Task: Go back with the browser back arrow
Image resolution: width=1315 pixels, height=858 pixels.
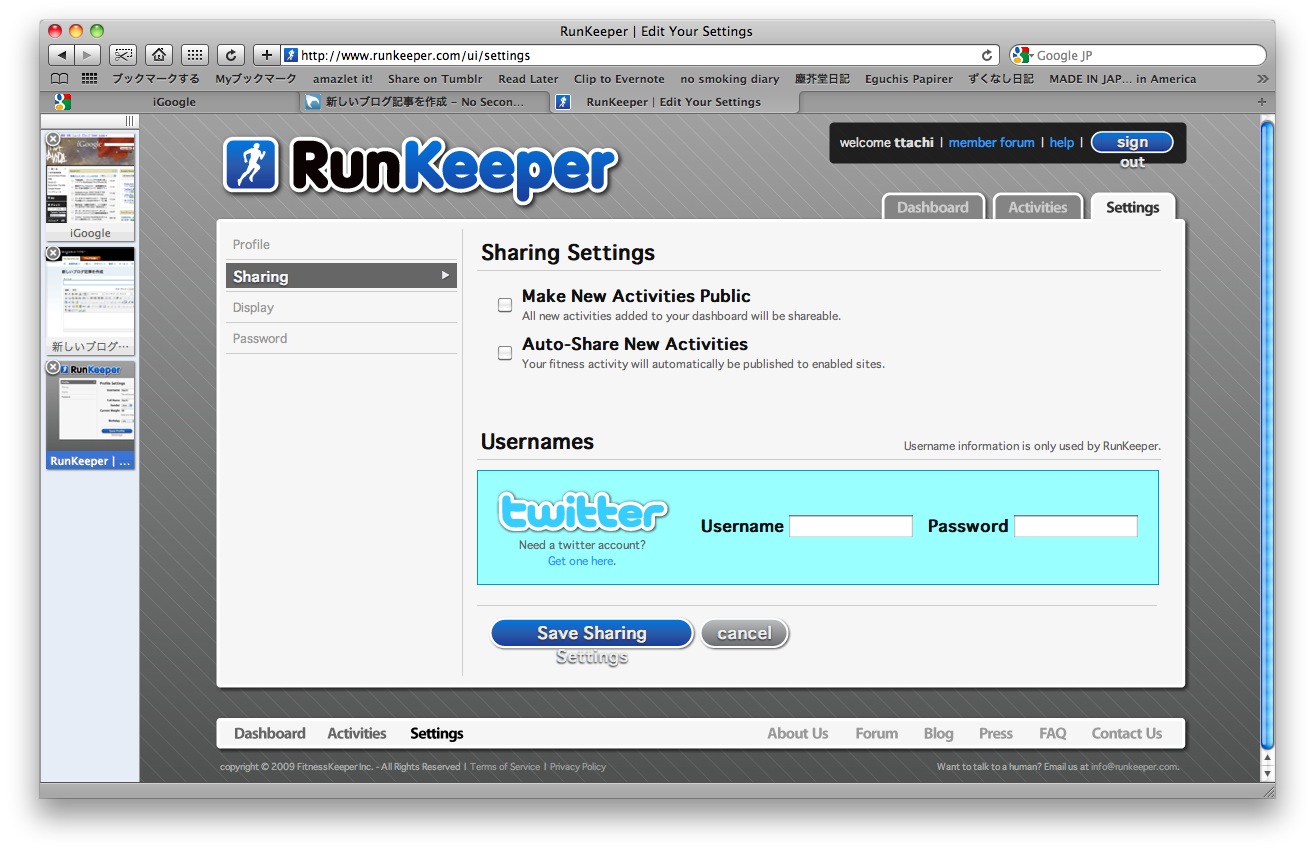Action: tap(62, 55)
